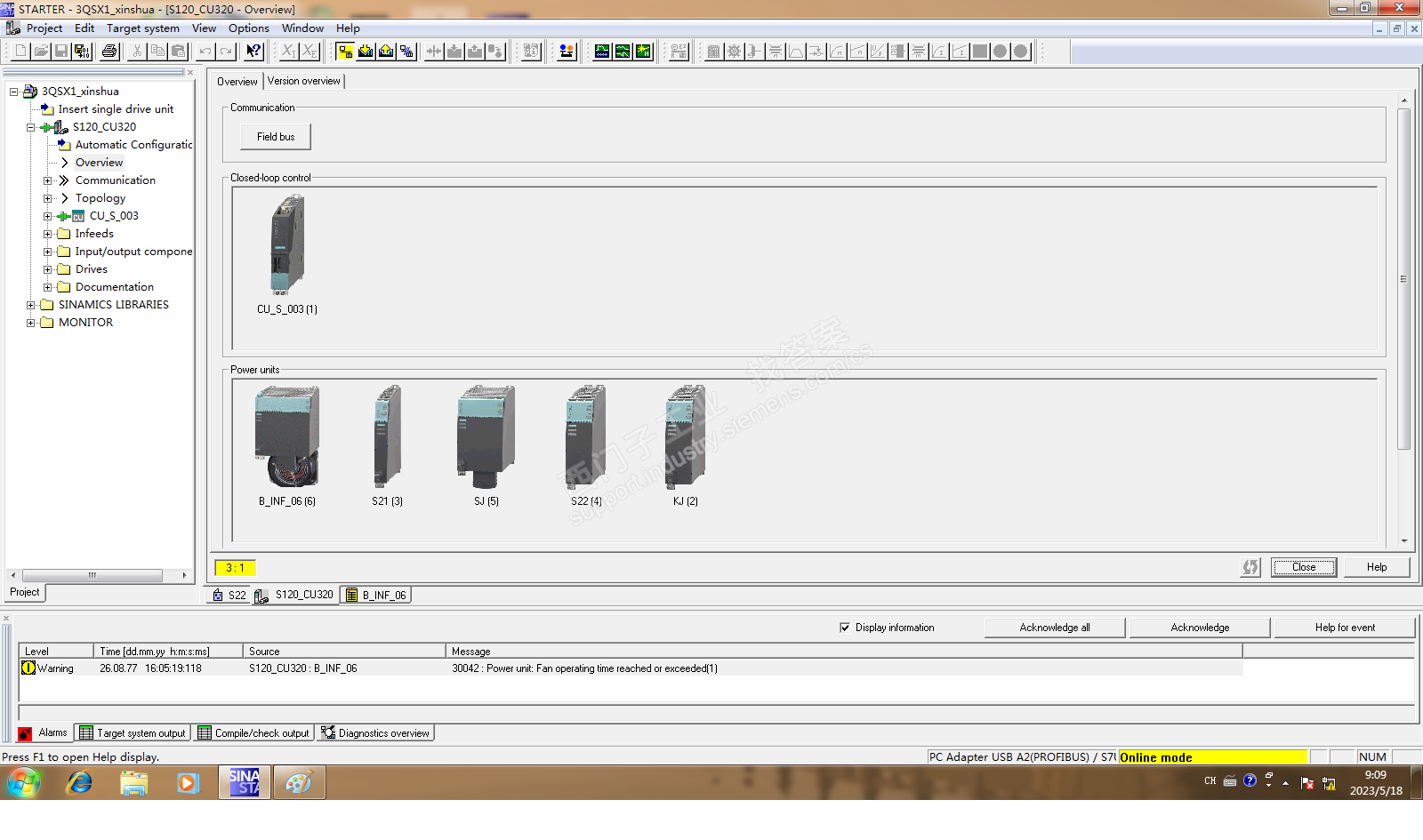This screenshot has height=840, width=1423.
Task: Activate the context Help pointer icon
Action: click(x=253, y=52)
